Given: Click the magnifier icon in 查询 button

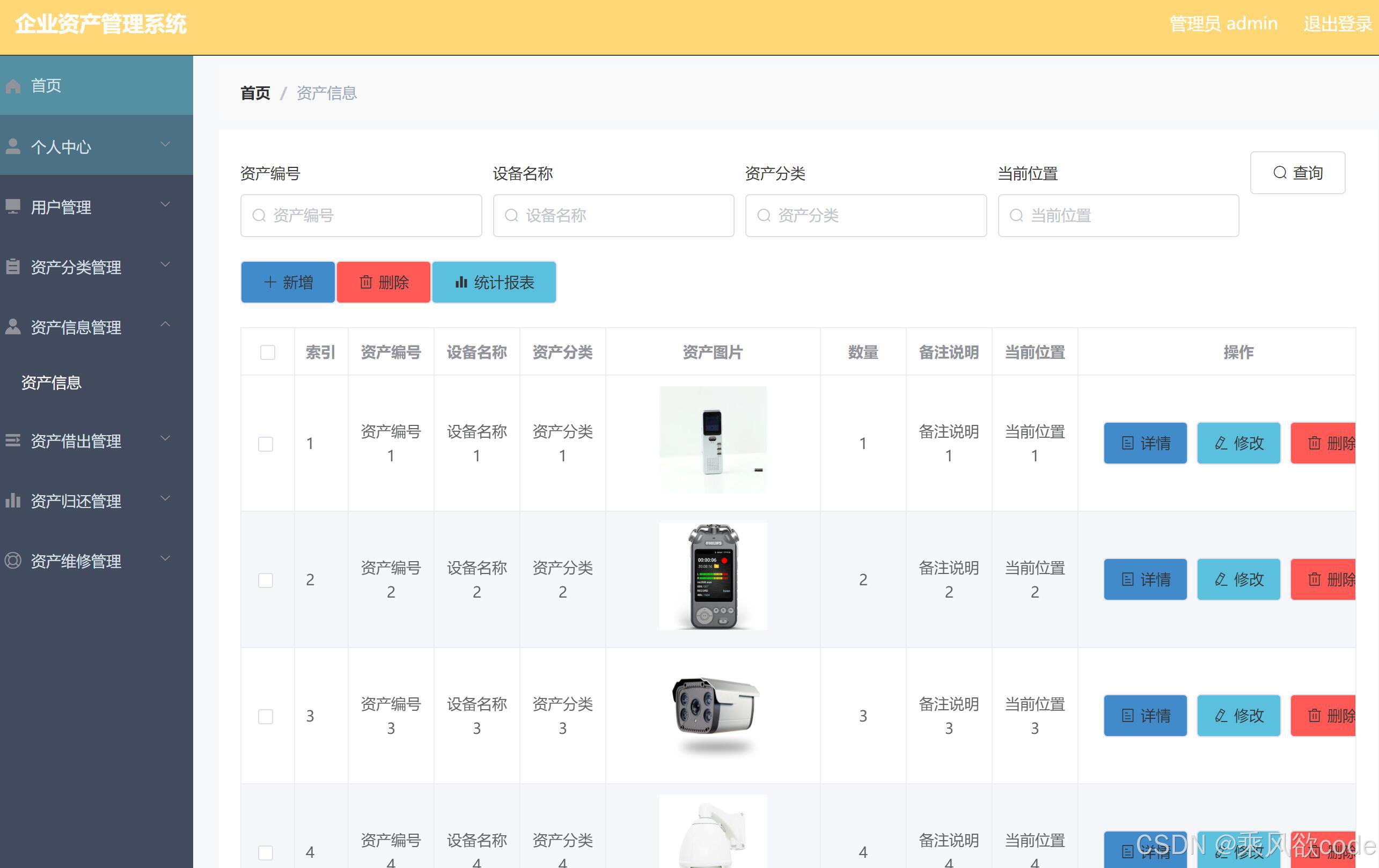Looking at the screenshot, I should 1280,173.
